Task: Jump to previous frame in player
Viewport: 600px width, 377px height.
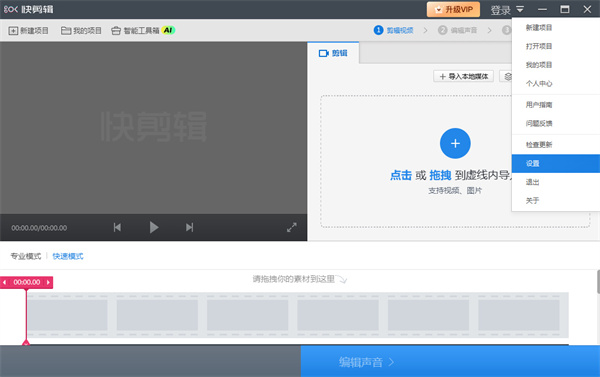Action: (x=117, y=227)
